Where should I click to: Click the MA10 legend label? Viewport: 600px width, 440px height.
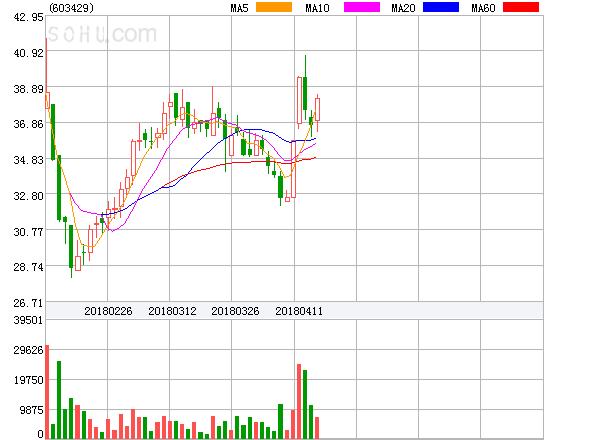click(x=317, y=8)
